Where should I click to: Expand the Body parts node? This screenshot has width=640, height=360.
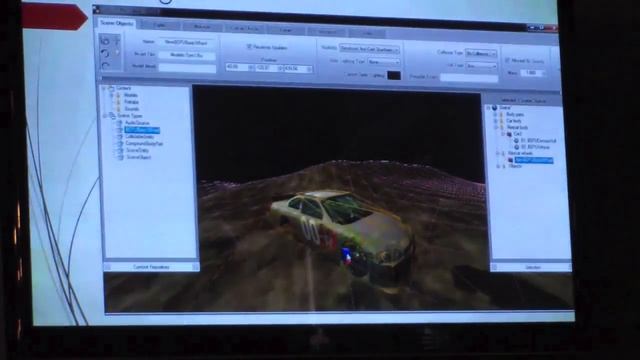495,115
